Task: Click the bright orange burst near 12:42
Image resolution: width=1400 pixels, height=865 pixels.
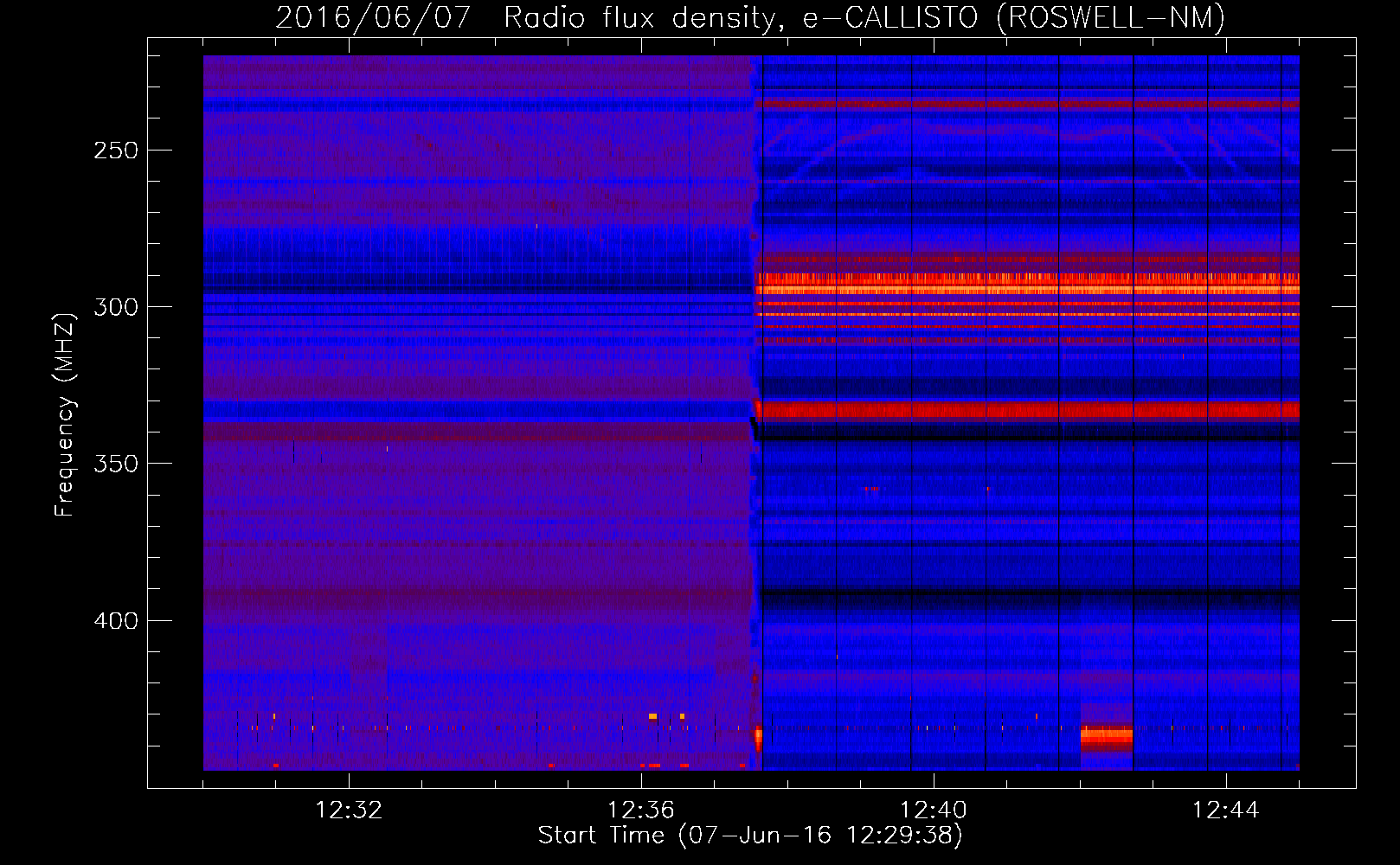Action: pos(1107,737)
